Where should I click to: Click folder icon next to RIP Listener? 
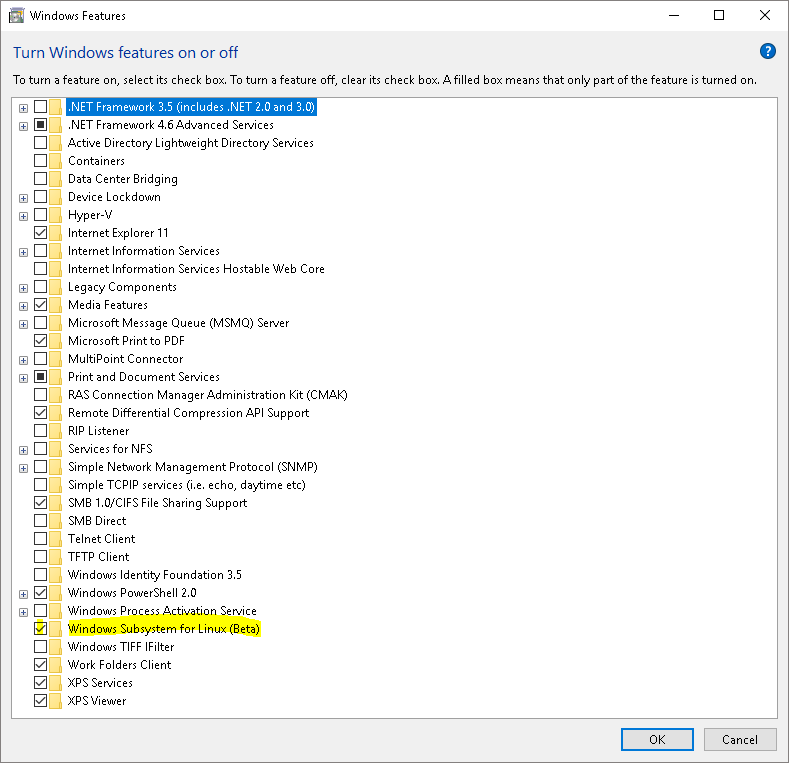point(56,431)
